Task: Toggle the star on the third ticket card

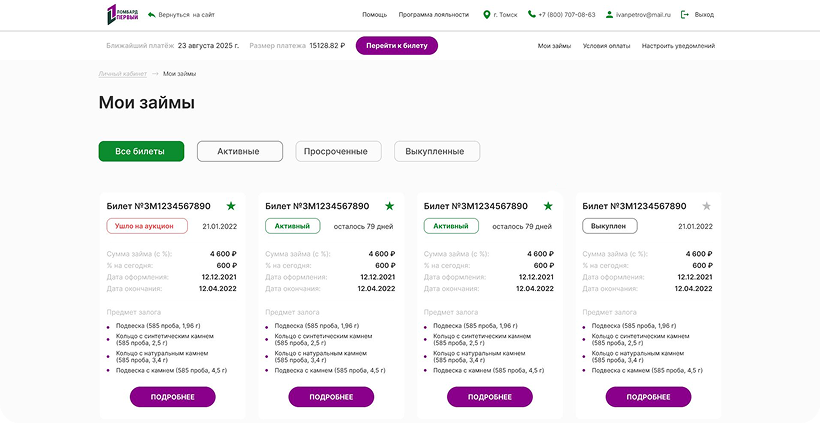Action: tap(548, 206)
